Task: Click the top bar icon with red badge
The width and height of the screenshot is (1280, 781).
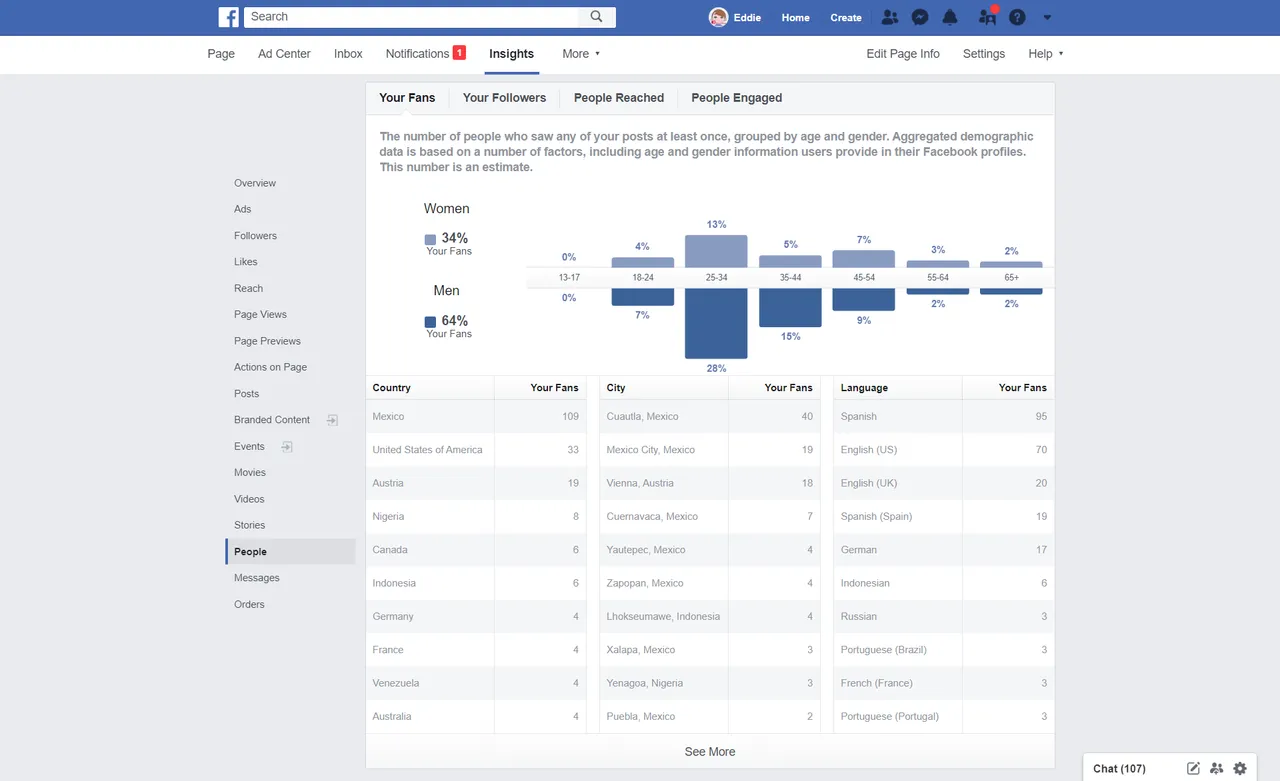Action: [x=987, y=16]
